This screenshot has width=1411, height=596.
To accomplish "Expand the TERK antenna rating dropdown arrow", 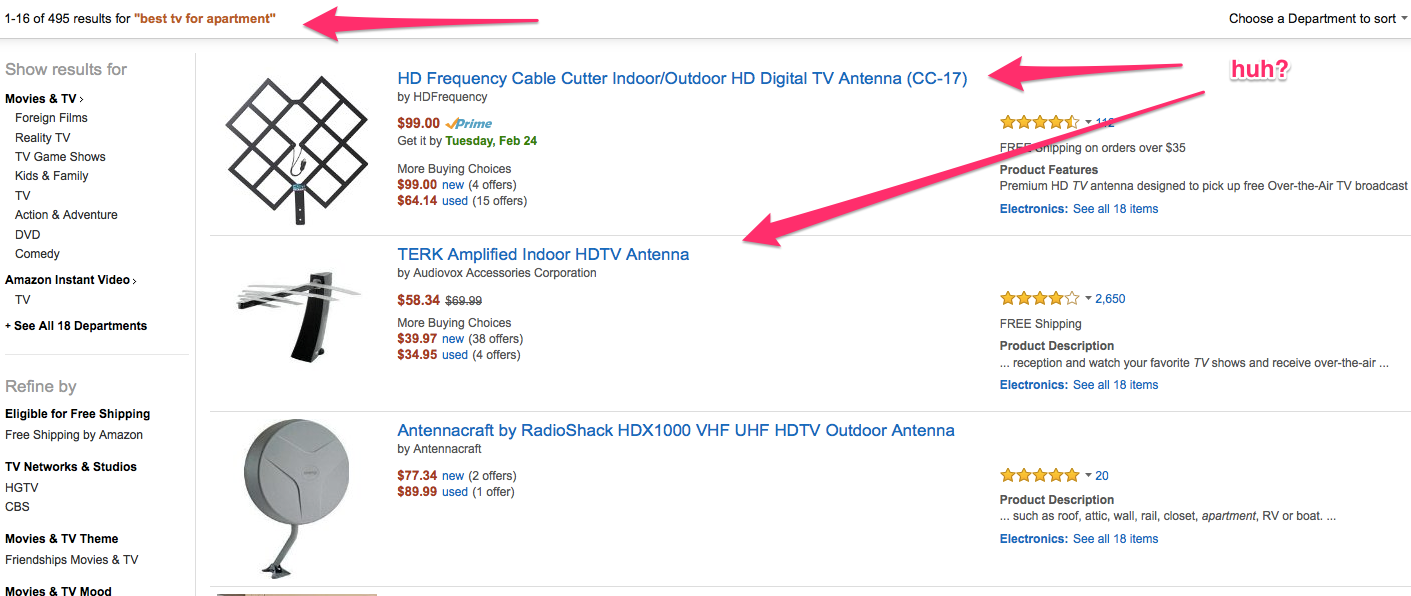I will click(x=1089, y=299).
